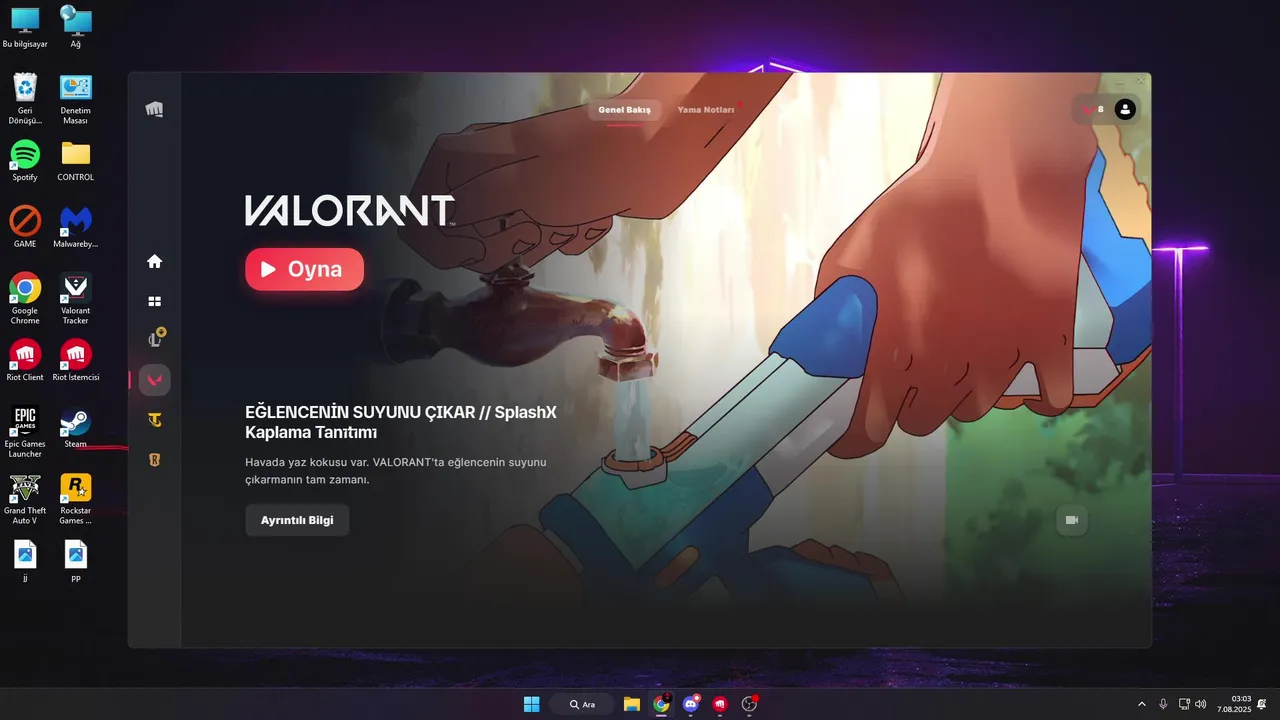The height and width of the screenshot is (720, 1280).
Task: Select Teamfight Tactics icon in sidebar
Action: coord(154,420)
